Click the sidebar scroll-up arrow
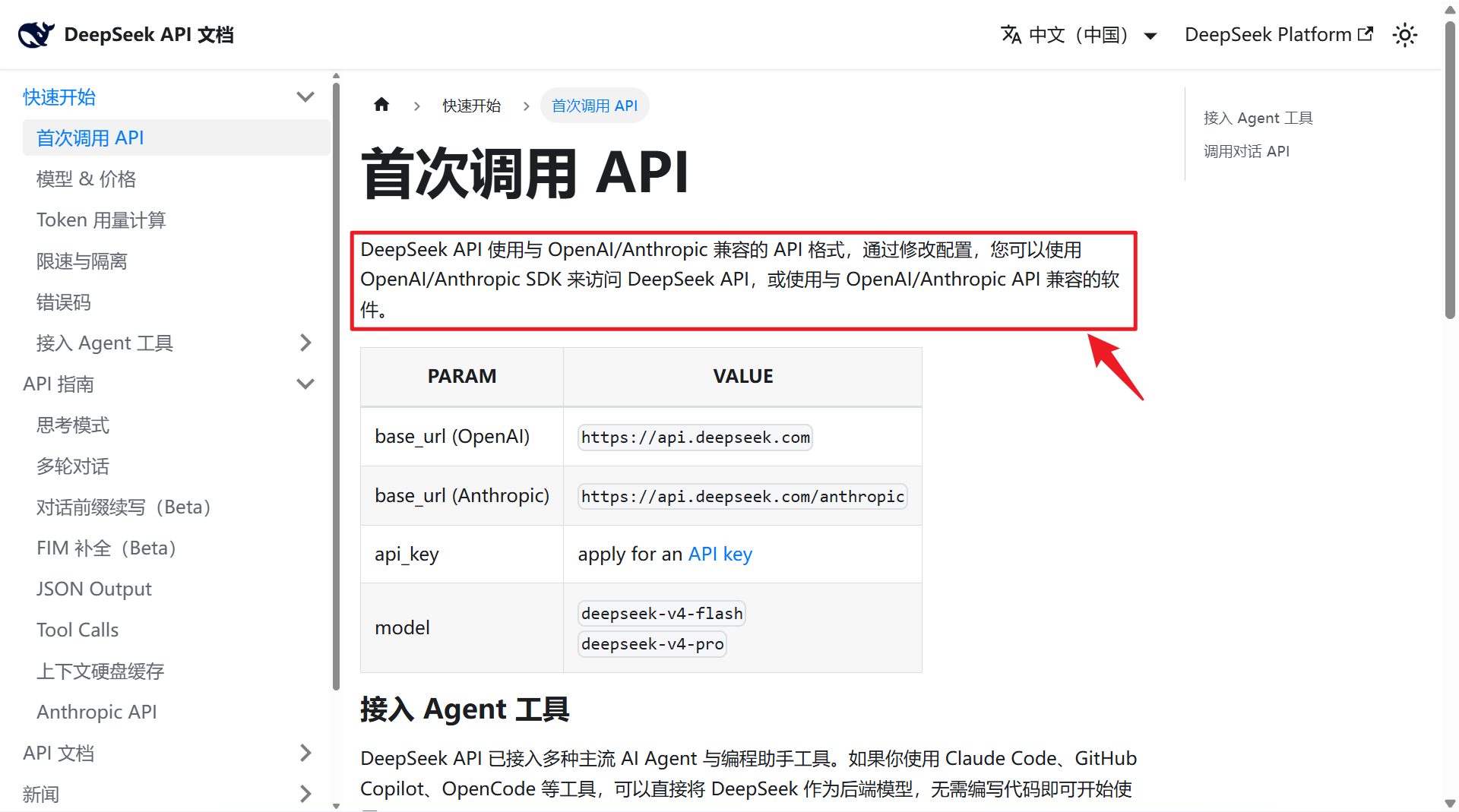 [336, 76]
